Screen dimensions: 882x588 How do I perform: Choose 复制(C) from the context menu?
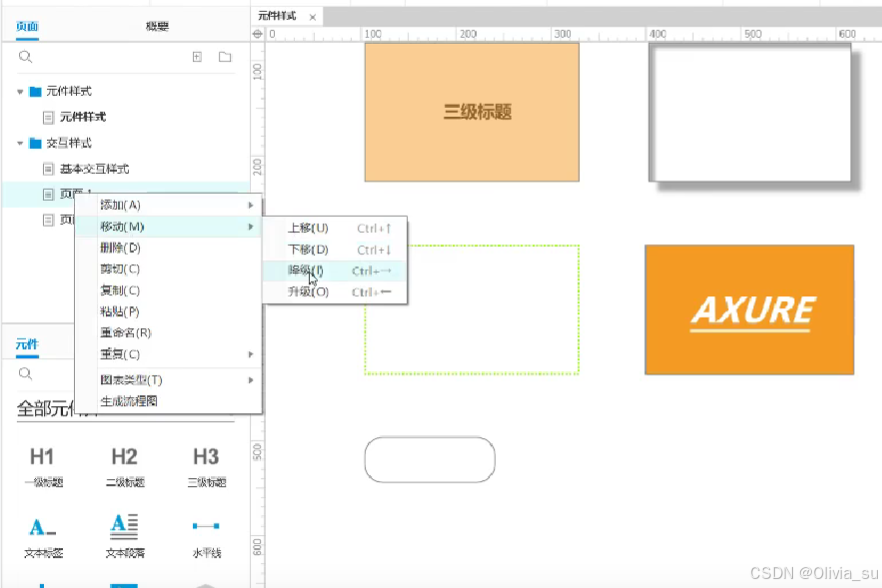(x=168, y=291)
